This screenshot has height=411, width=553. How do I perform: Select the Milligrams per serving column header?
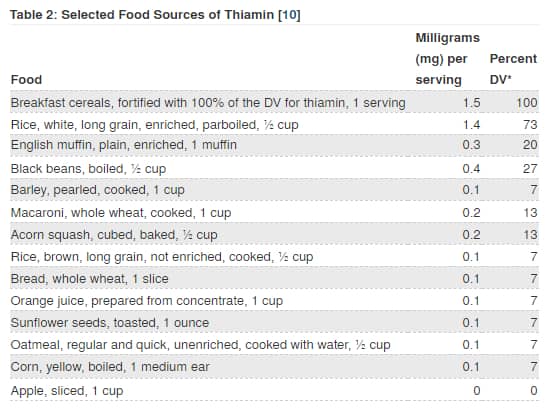[x=448, y=59]
